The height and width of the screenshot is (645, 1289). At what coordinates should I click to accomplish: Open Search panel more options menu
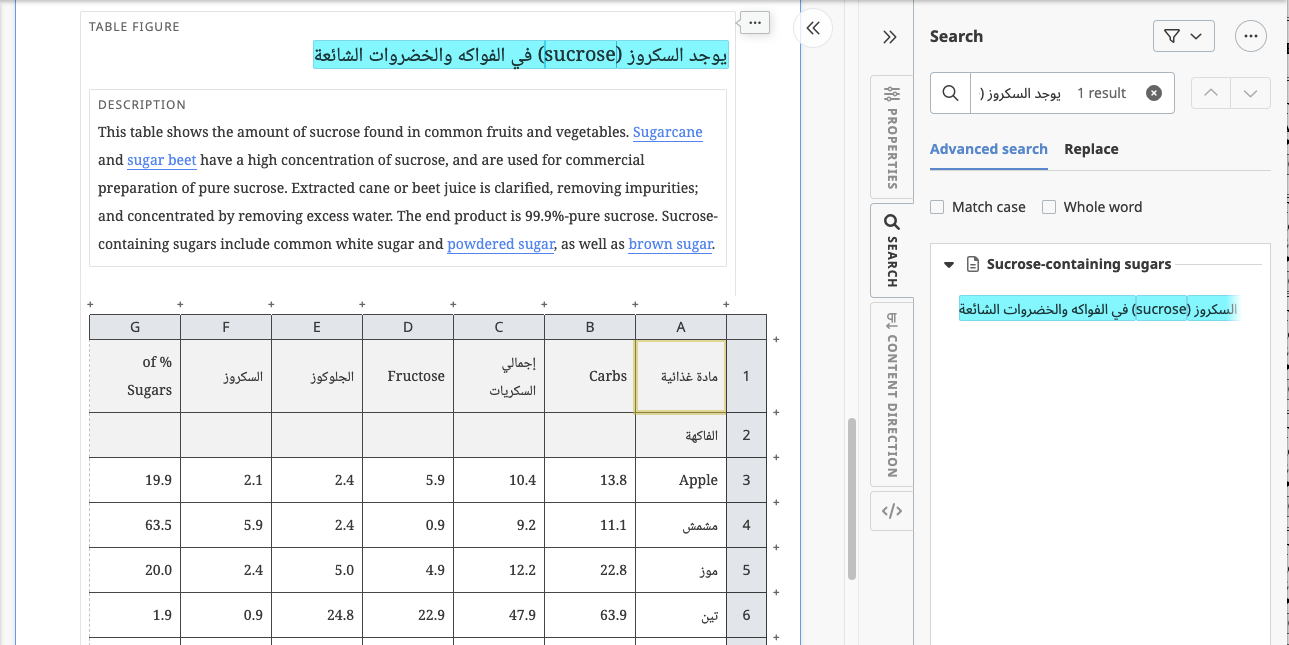tap(1251, 37)
